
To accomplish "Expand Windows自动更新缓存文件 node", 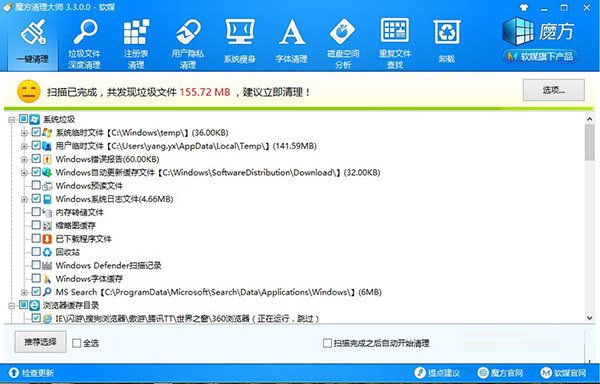I will pyautogui.click(x=24, y=173).
